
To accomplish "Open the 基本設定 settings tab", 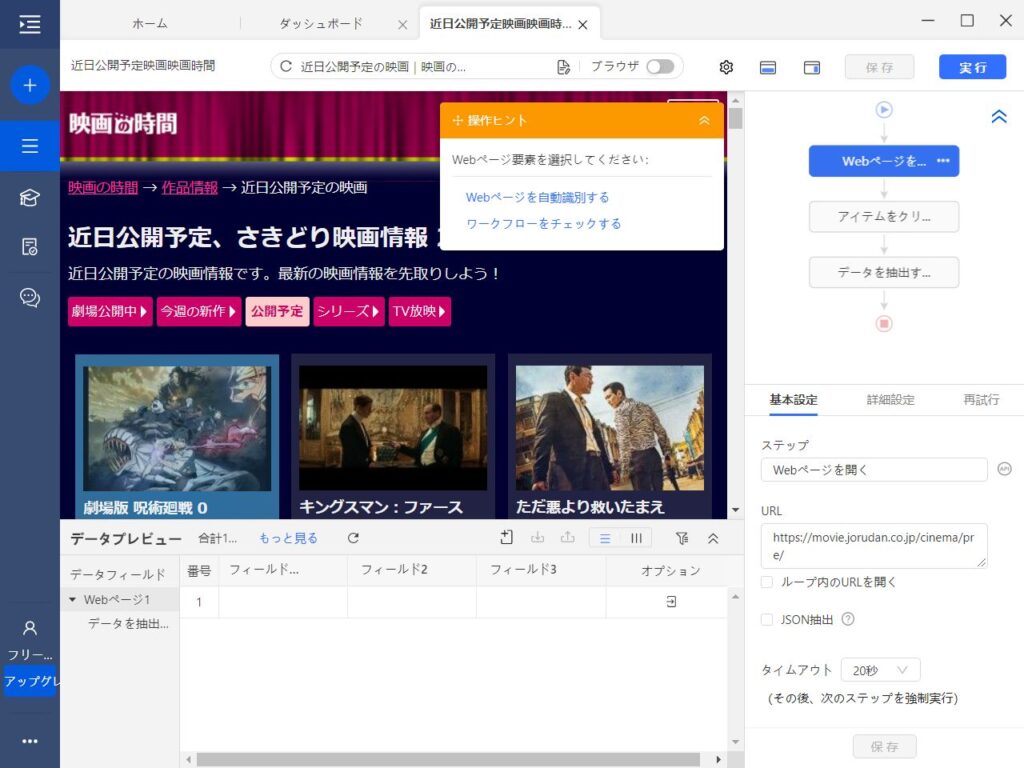I will point(793,400).
